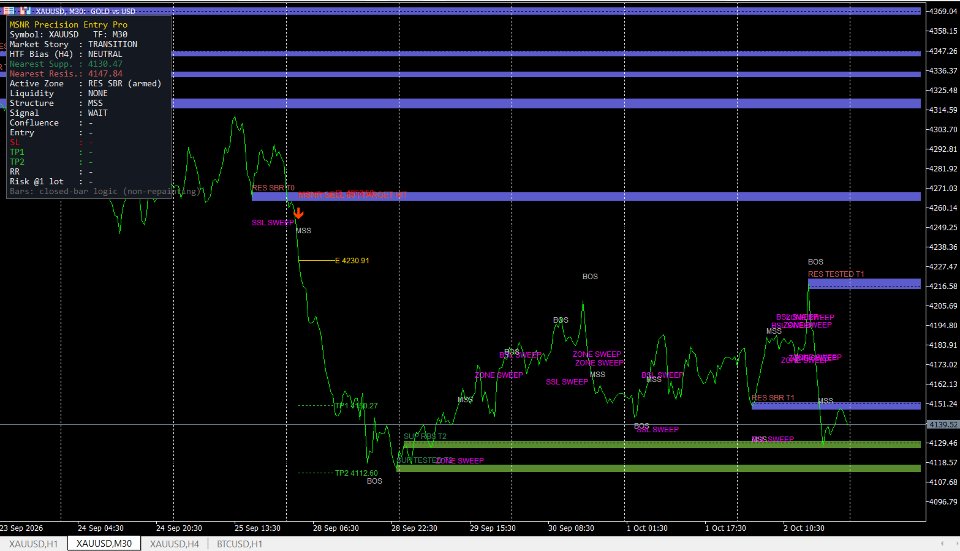The width and height of the screenshot is (960, 551).
Task: Click the Structure MSS row in panel
Action: pos(56,103)
